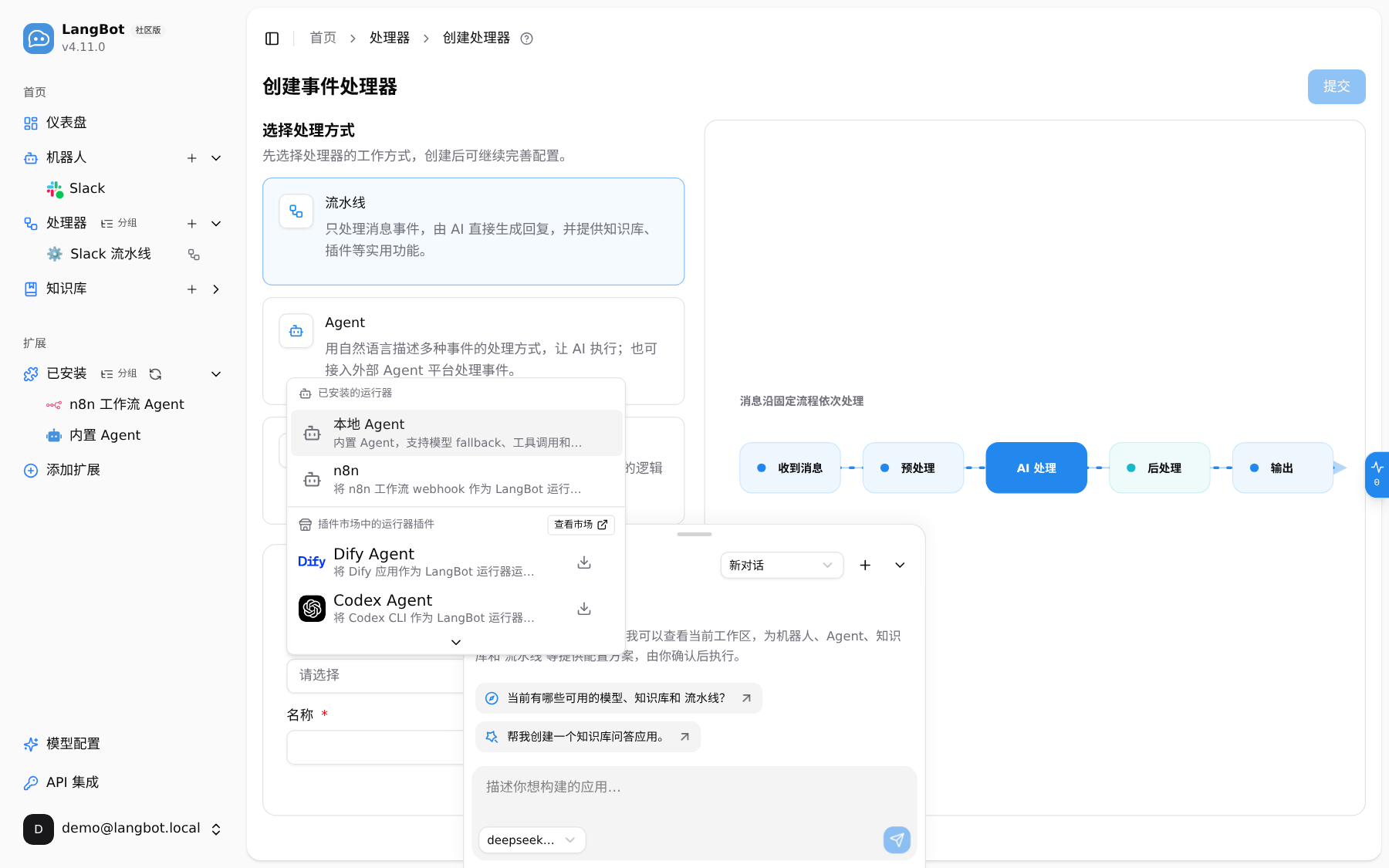Click pipeline icon next to Slack 流水线

[x=194, y=255]
